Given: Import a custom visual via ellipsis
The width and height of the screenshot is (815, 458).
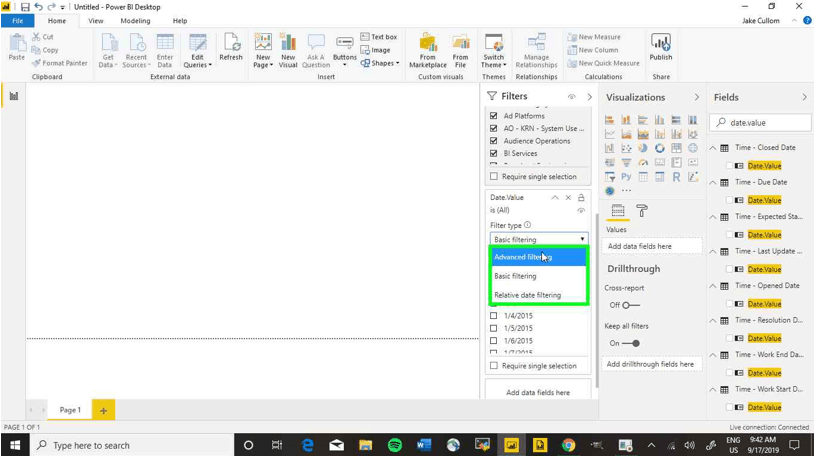Looking at the screenshot, I should click(x=626, y=191).
